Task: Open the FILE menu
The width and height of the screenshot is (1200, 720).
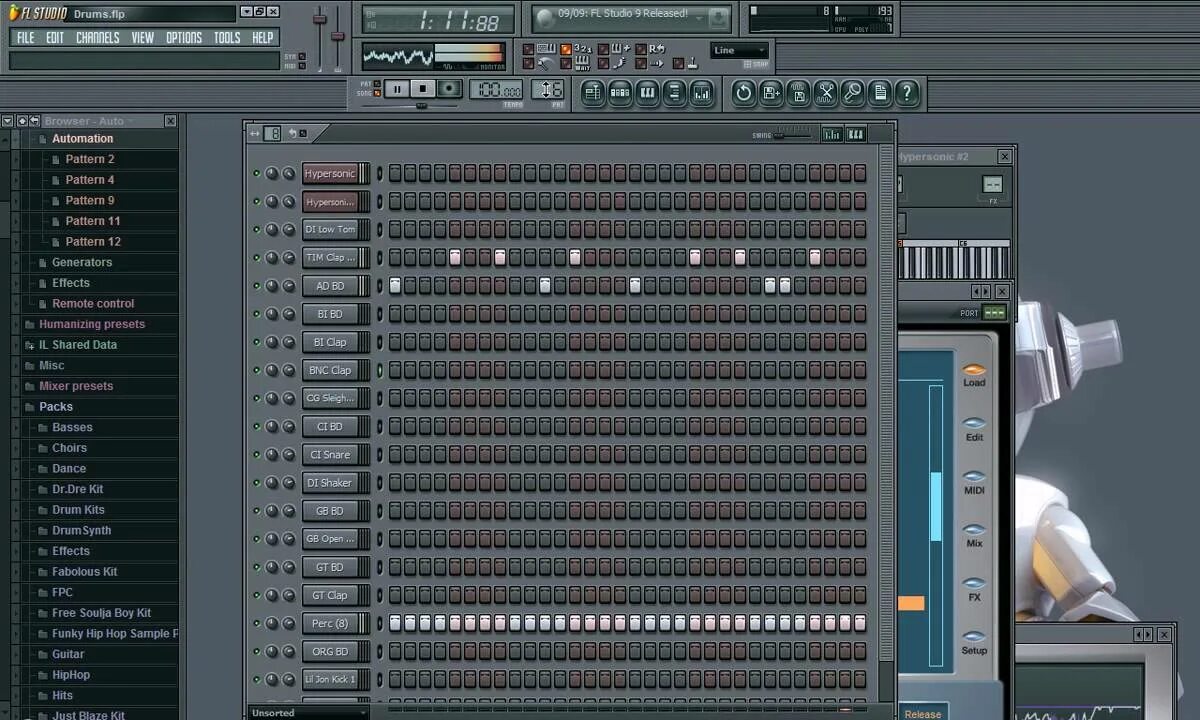Action: coord(25,38)
